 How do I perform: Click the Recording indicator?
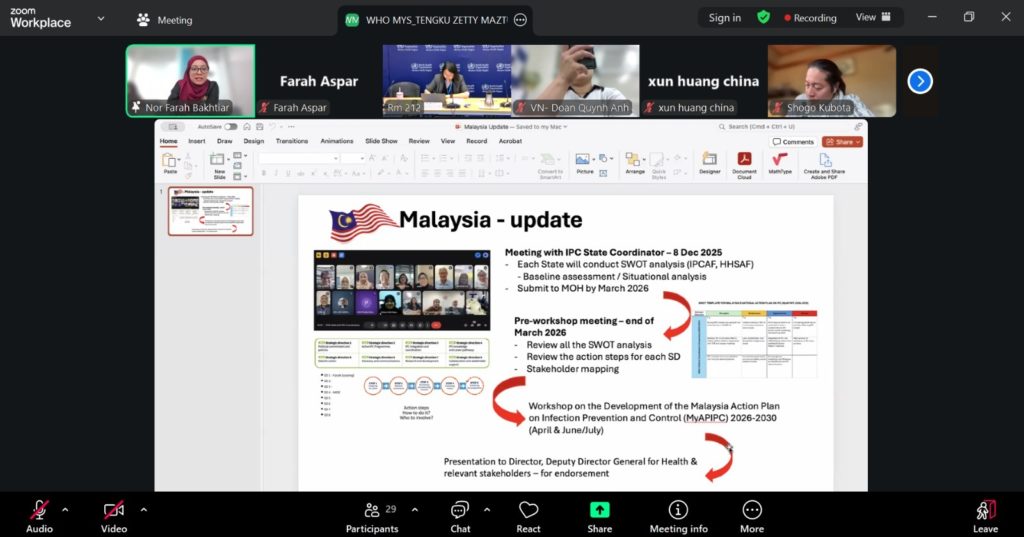[810, 17]
